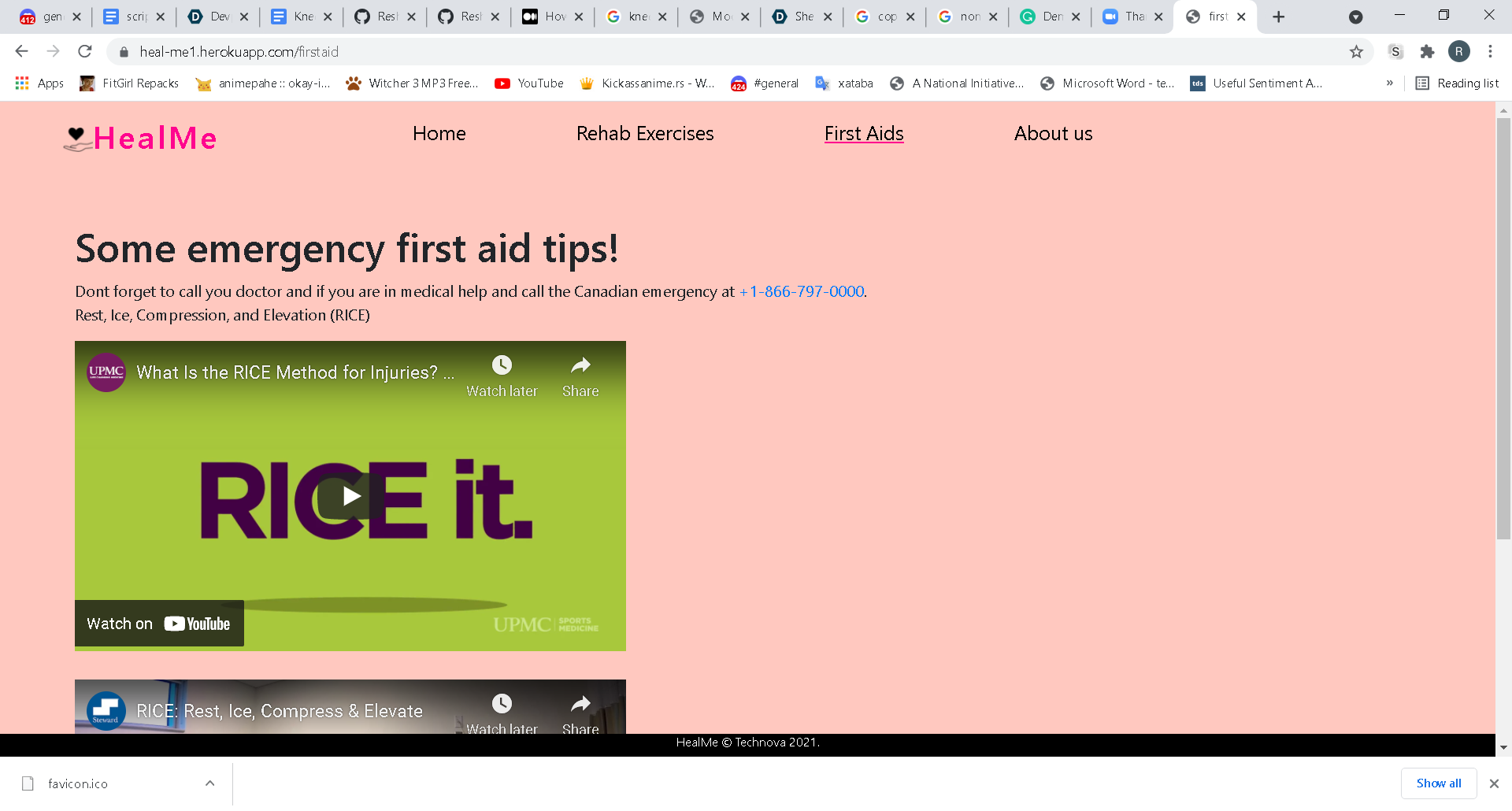Image resolution: width=1512 pixels, height=811 pixels.
Task: Go to the Home page
Action: 439,134
